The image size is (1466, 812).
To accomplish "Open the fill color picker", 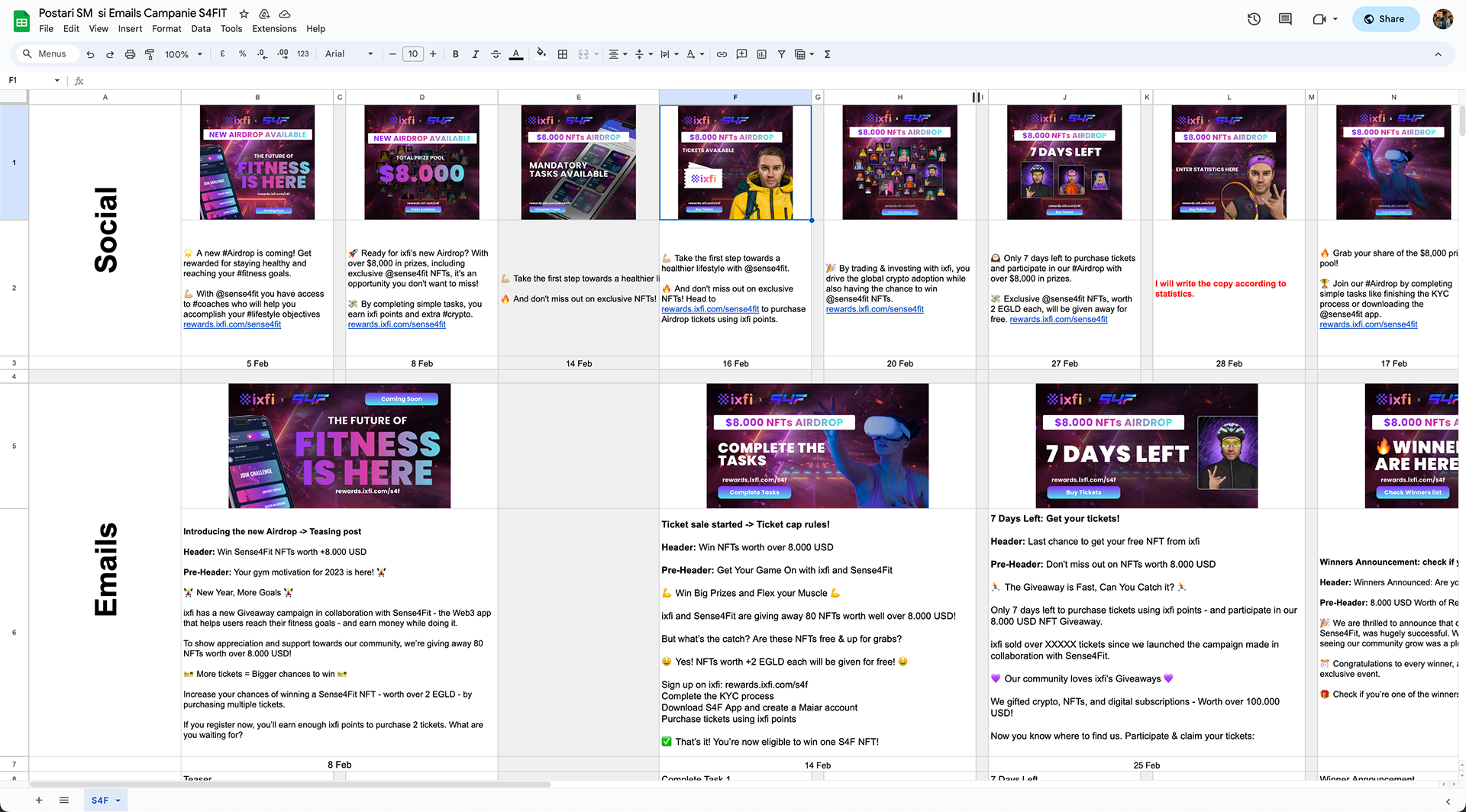I will (x=541, y=54).
